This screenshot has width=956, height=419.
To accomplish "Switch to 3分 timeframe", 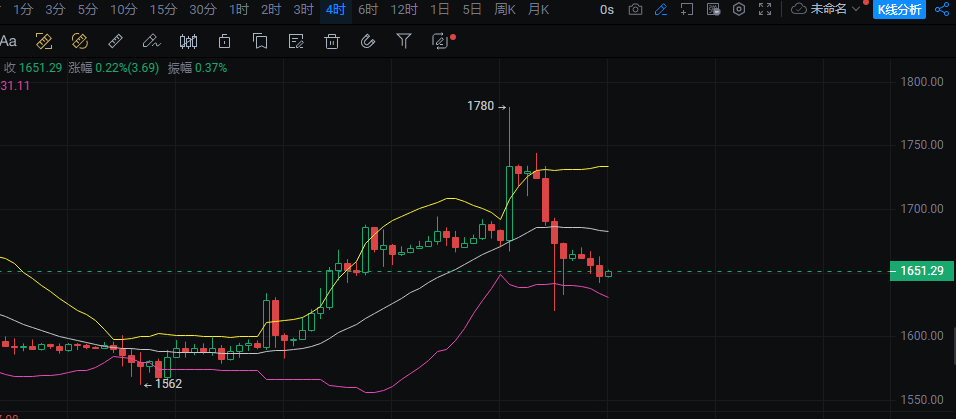I will [55, 9].
